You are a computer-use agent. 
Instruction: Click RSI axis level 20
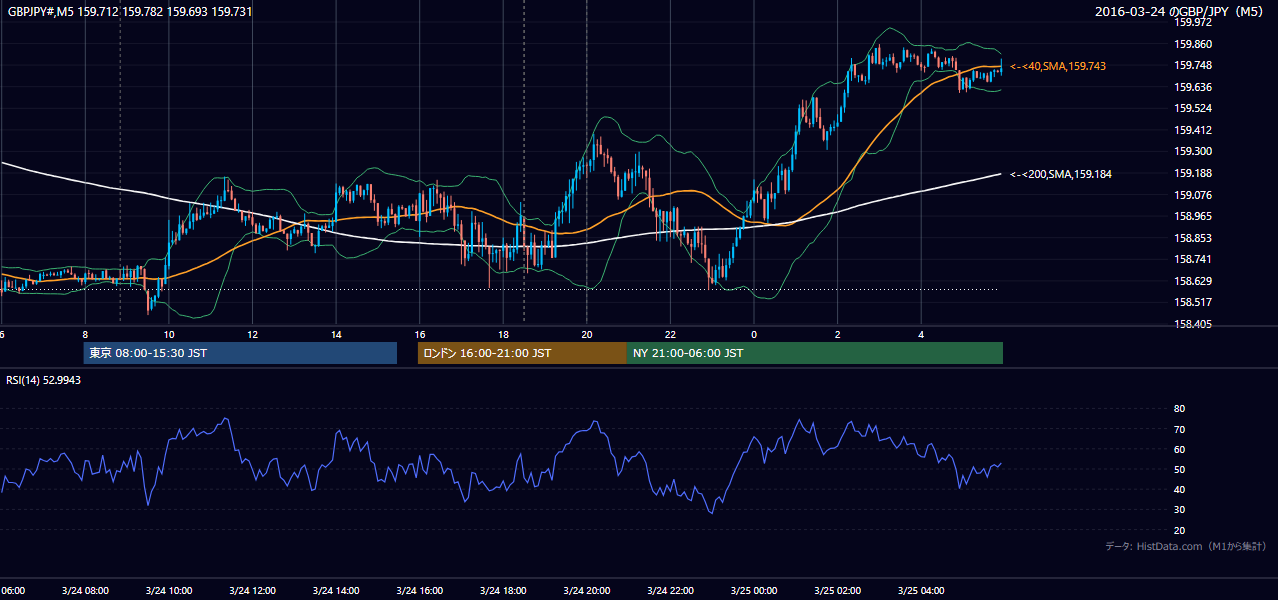coord(1179,530)
